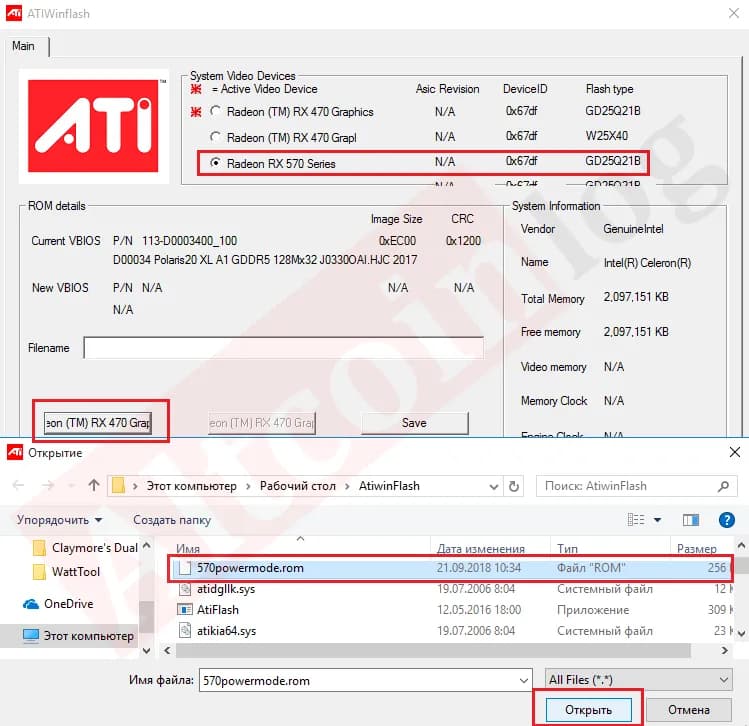Expand the Имя файла dropdown arrow
This screenshot has height=726, width=749.
[524, 681]
